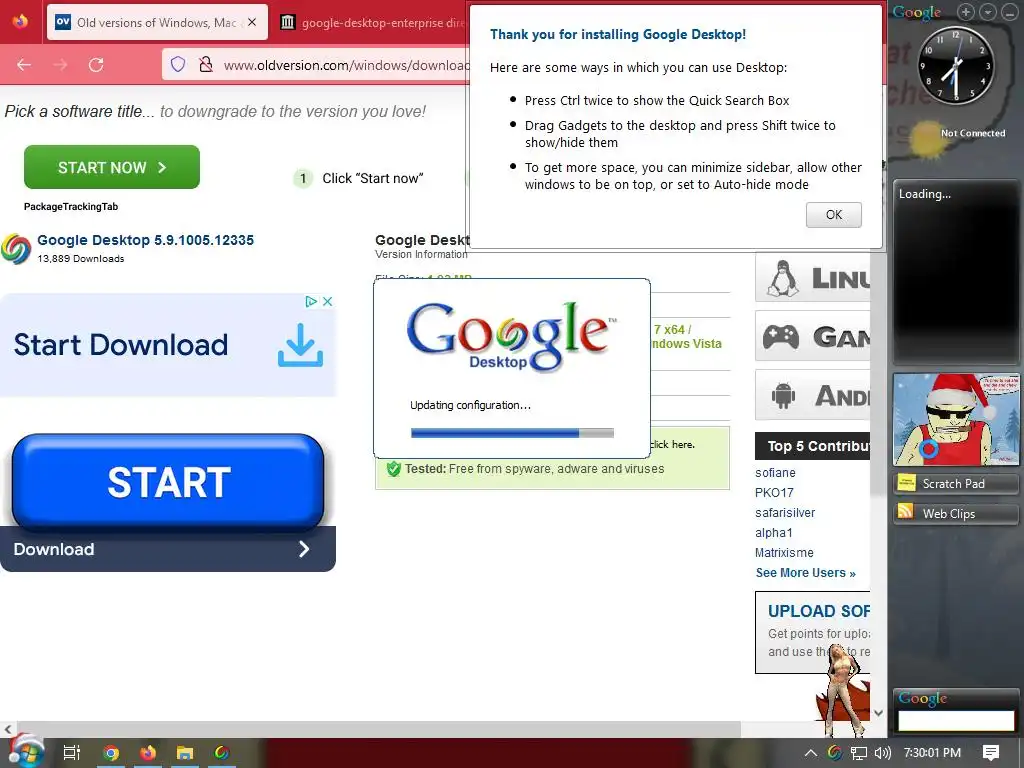The image size is (1024, 768).
Task: Click the oldversion.com address bar
Action: point(346,65)
